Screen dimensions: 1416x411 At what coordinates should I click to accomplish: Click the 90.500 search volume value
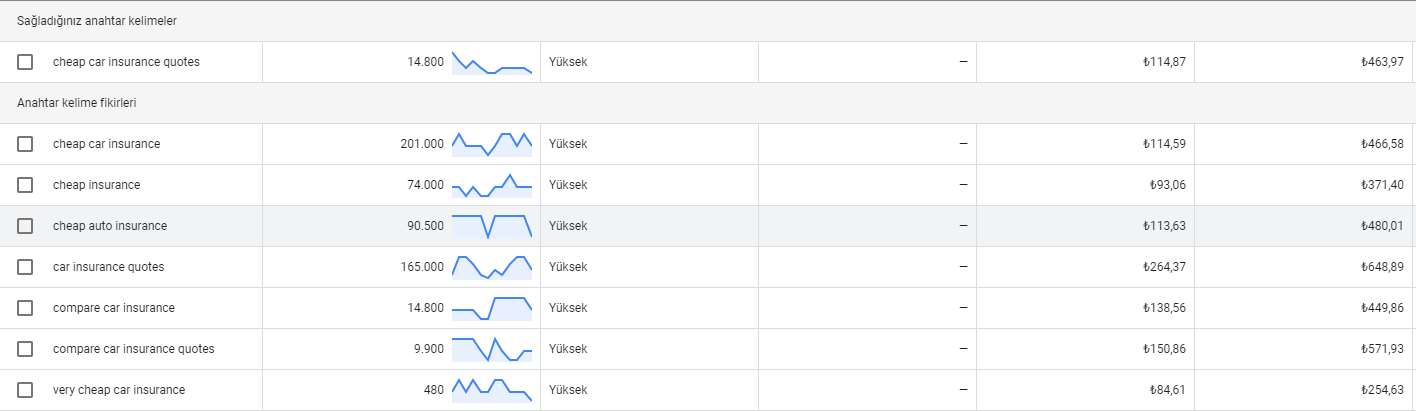point(425,226)
